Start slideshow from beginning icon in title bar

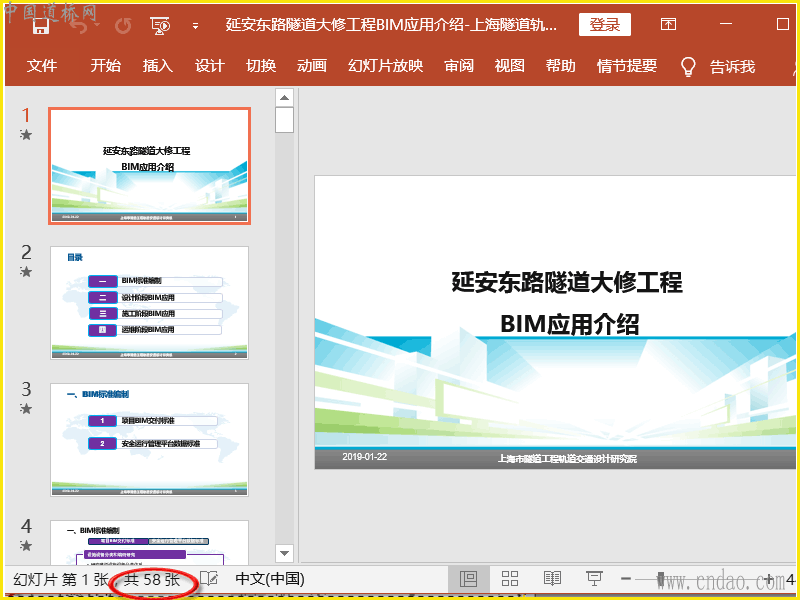[x=160, y=26]
